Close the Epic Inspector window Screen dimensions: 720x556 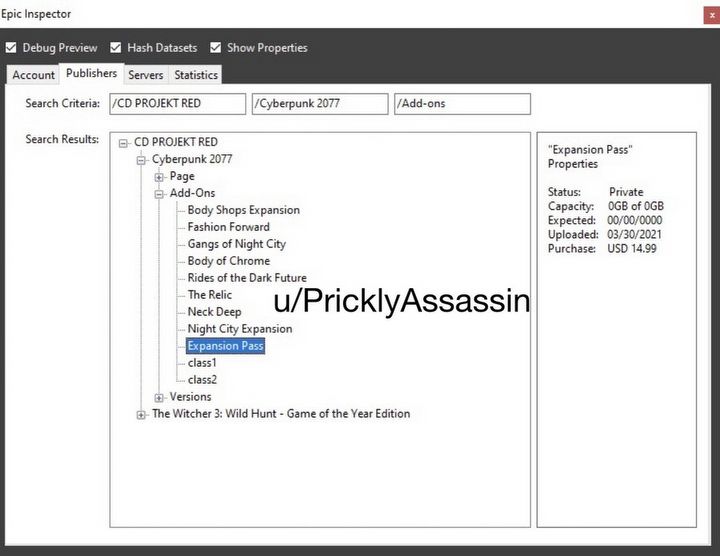click(x=711, y=15)
